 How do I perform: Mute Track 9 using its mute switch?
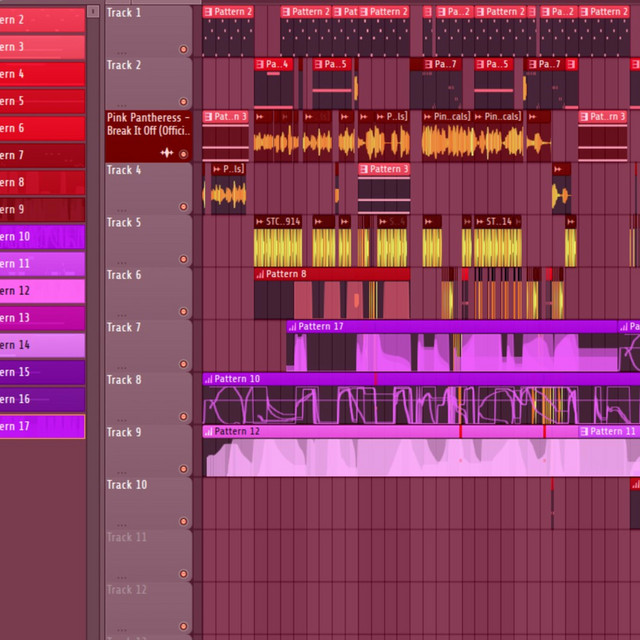(x=184, y=469)
